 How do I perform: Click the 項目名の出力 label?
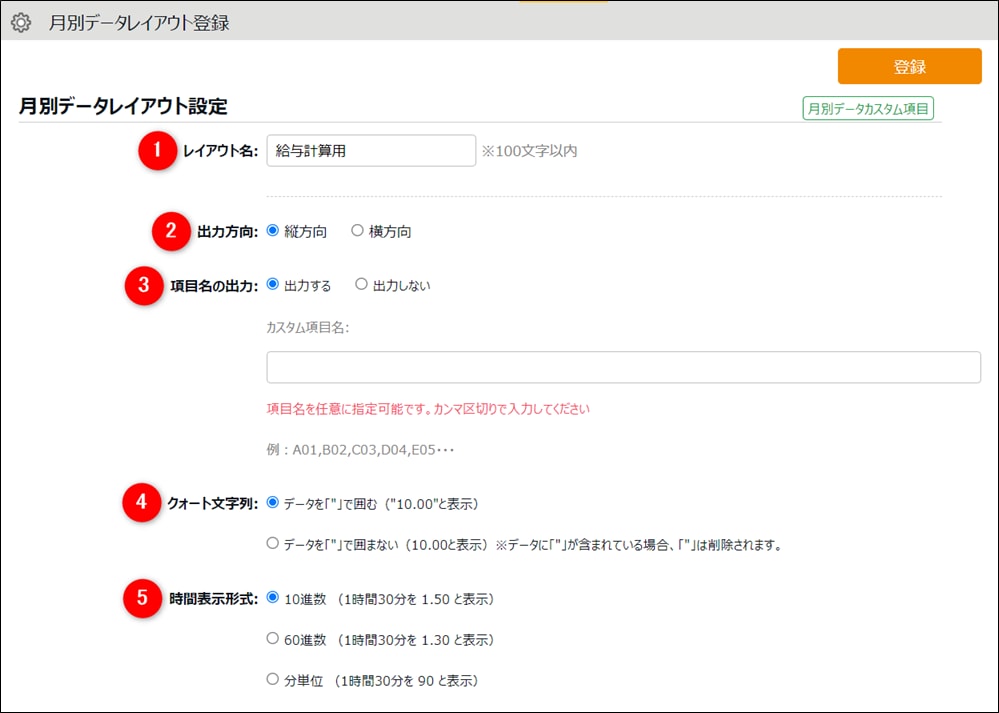tap(214, 286)
